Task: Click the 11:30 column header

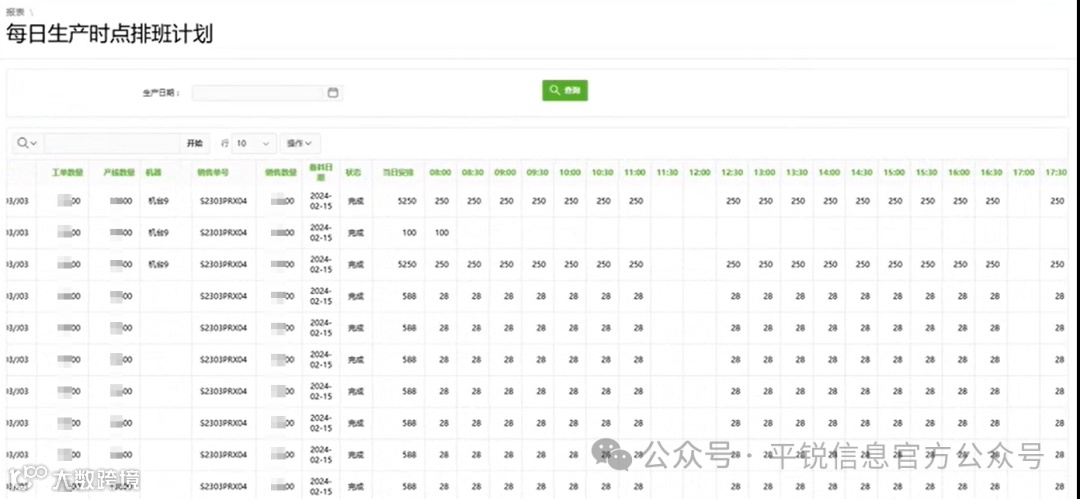Action: 667,172
